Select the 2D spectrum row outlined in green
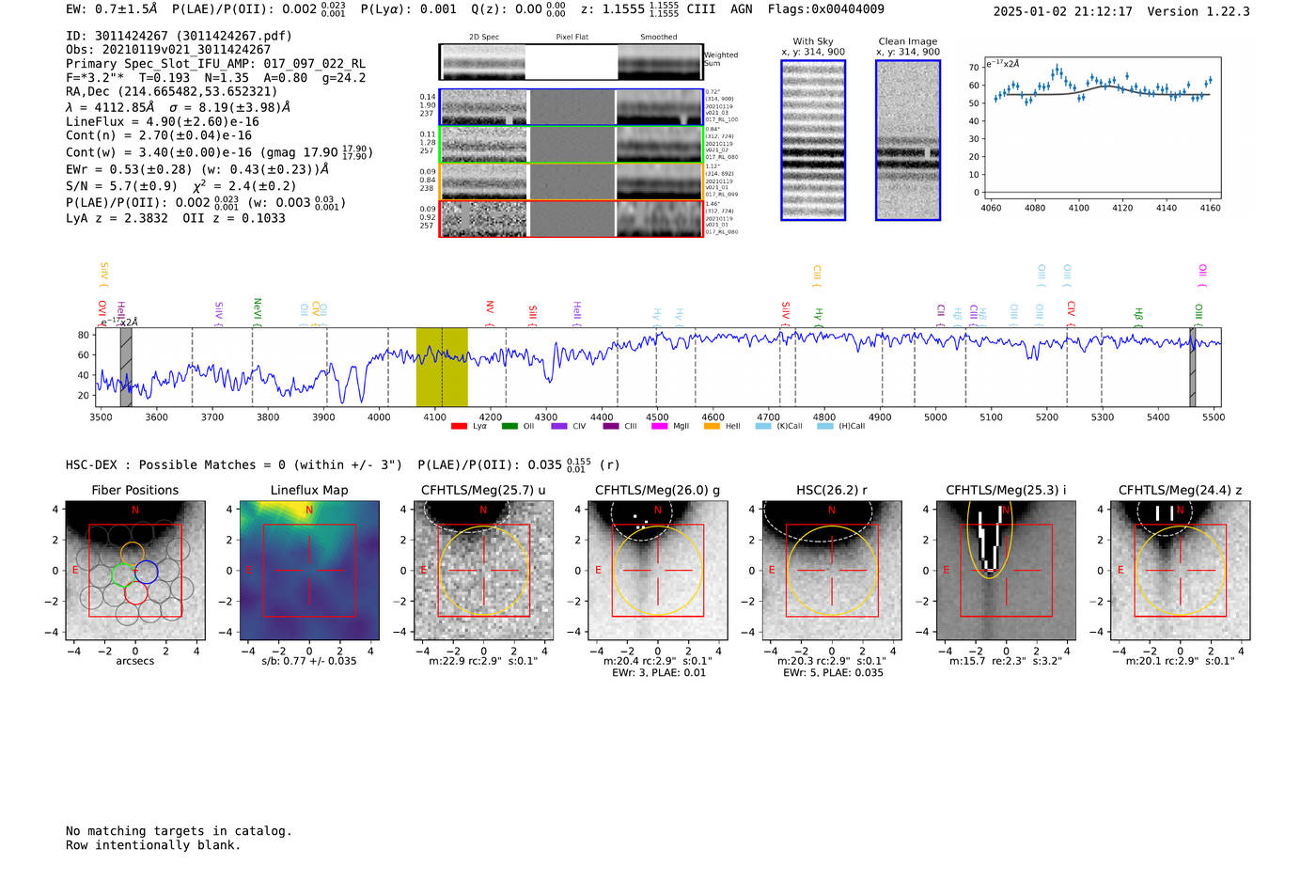Screen dimensions: 1316x896 (x=571, y=145)
